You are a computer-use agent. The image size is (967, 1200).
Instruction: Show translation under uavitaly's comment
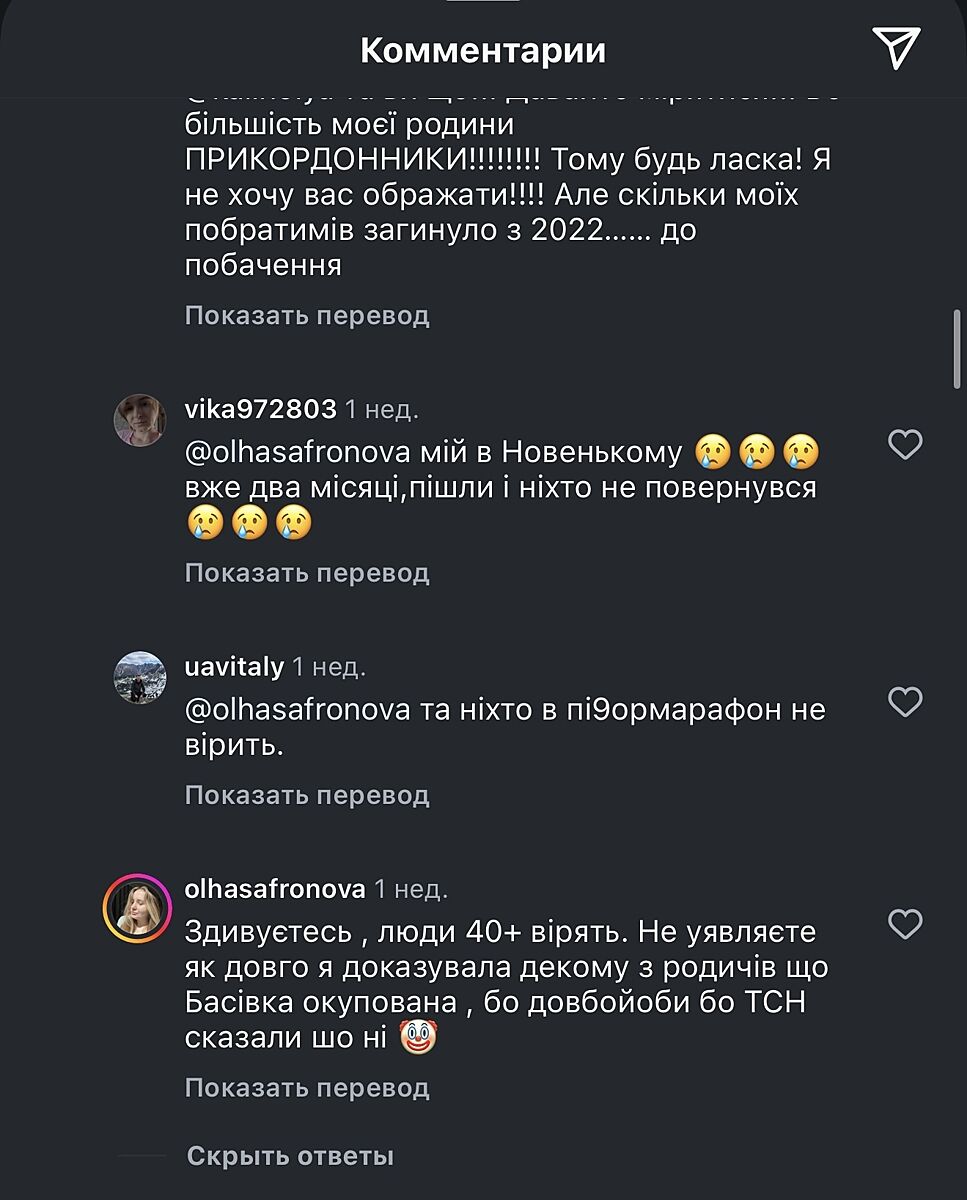[307, 795]
